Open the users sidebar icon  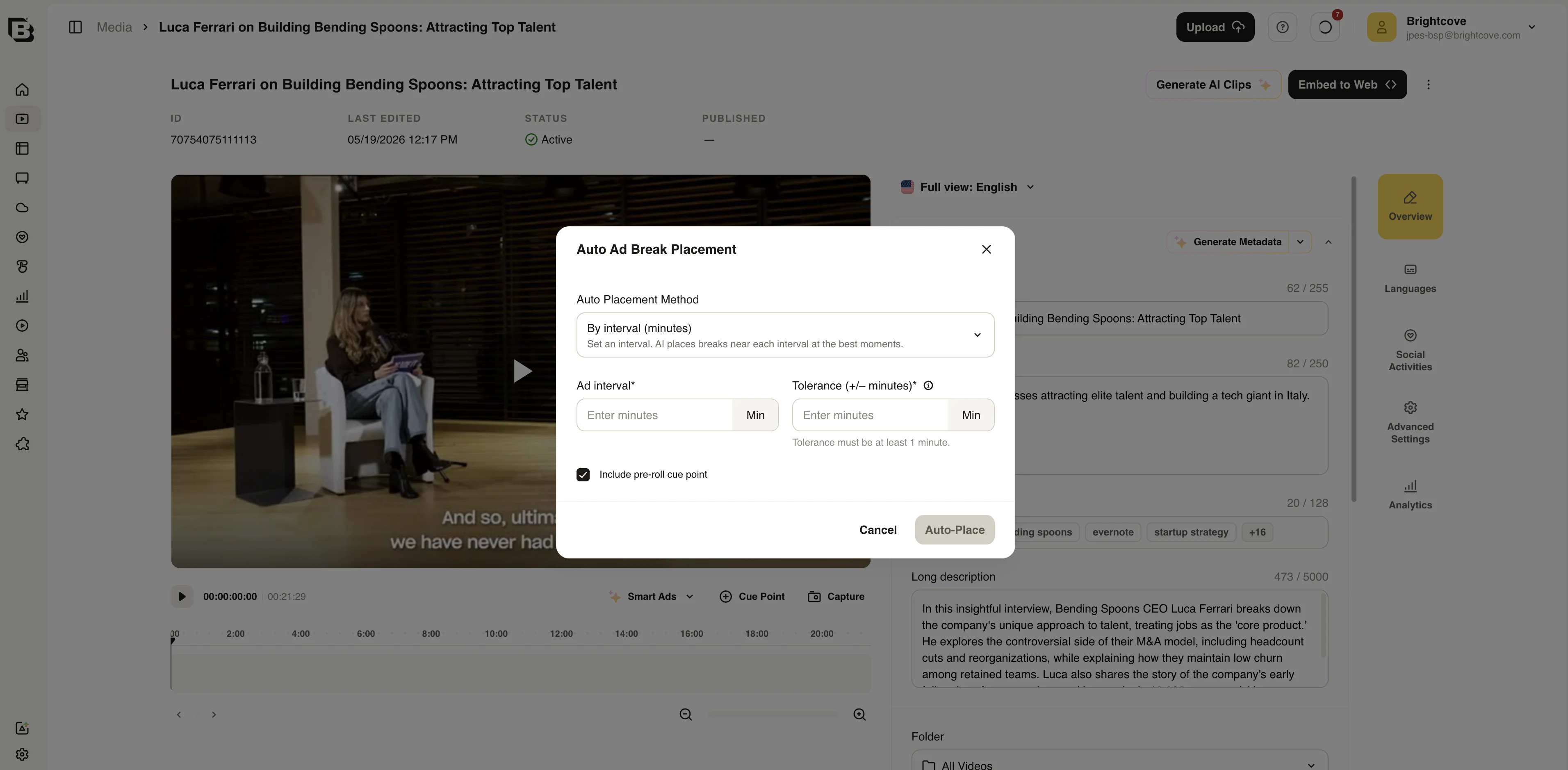point(22,355)
